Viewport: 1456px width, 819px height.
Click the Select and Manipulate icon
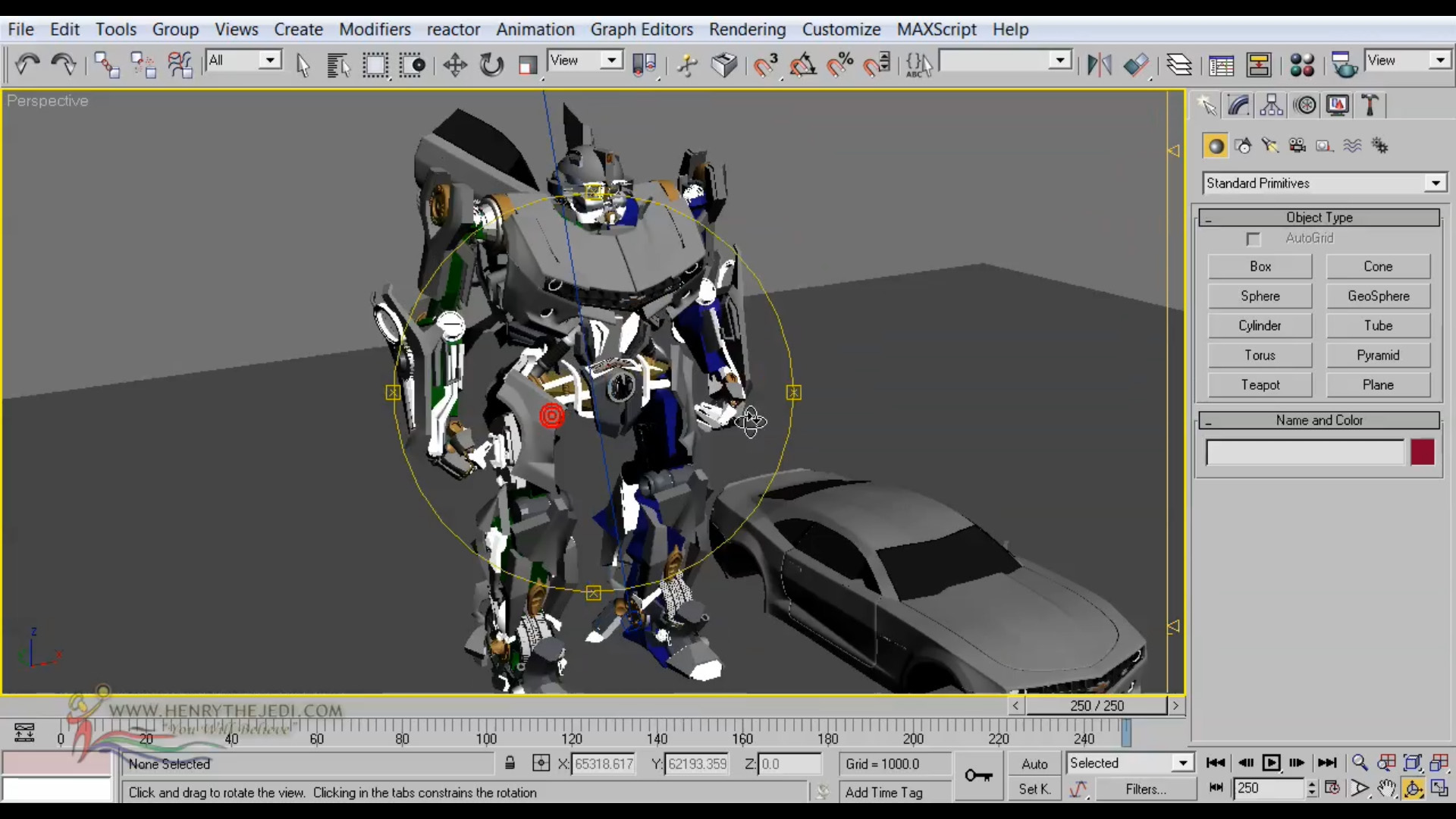pyautogui.click(x=688, y=65)
